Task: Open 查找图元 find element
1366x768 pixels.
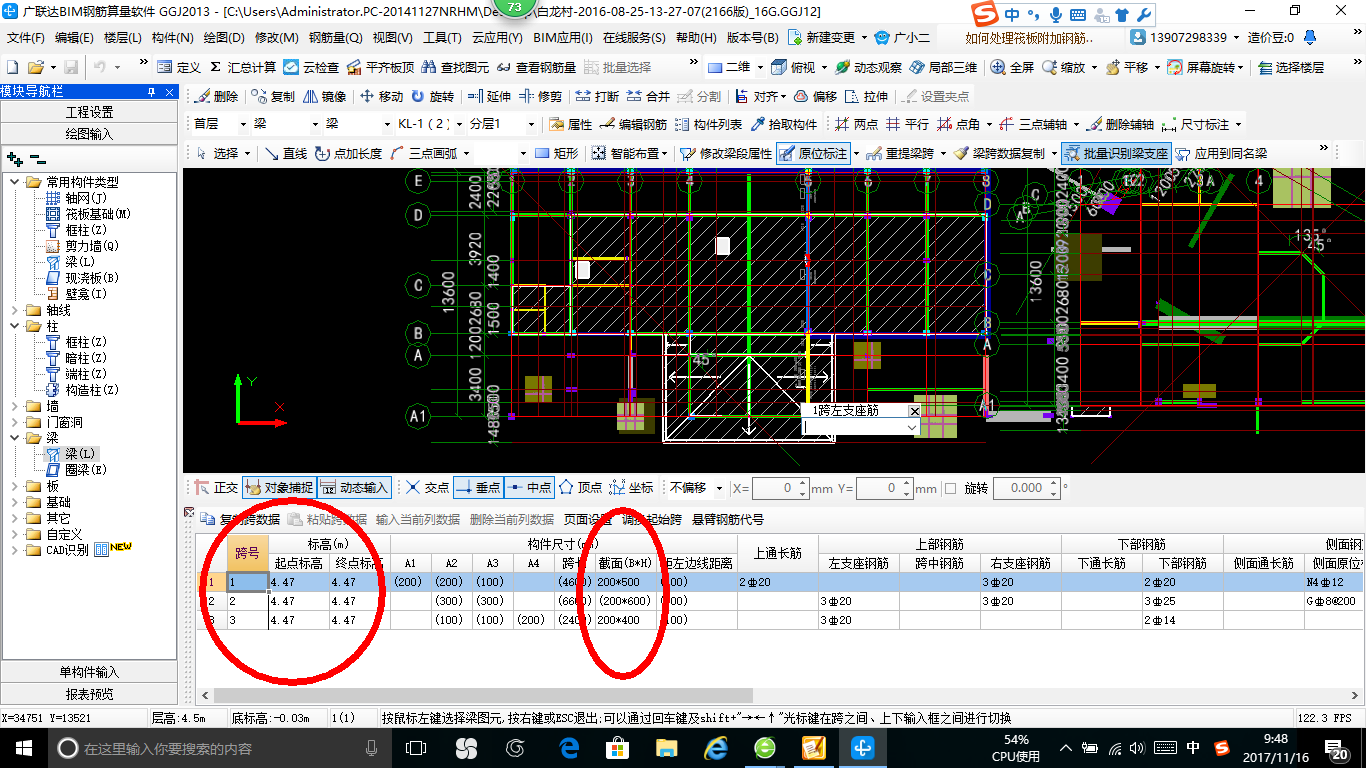Action: click(456, 67)
